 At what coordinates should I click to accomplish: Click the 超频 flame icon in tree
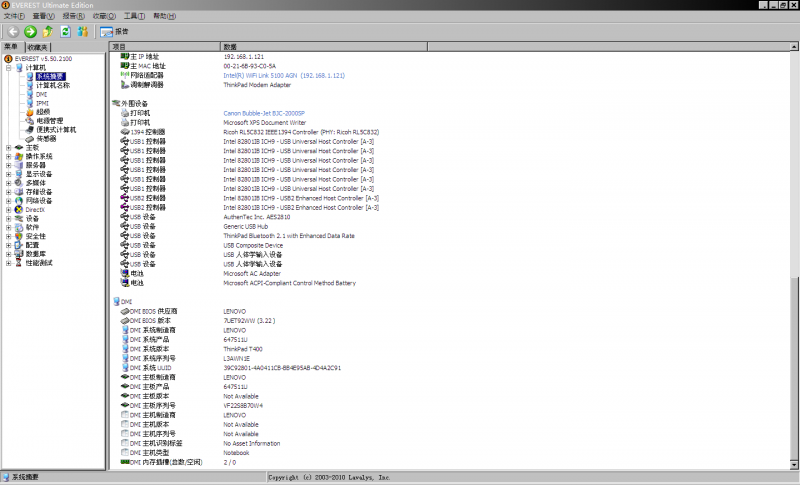point(30,112)
